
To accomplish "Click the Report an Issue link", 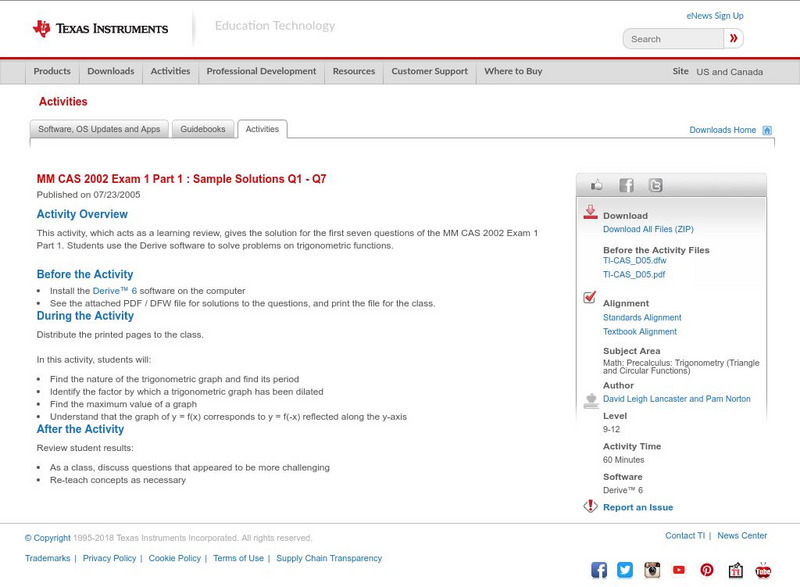I will (x=638, y=507).
